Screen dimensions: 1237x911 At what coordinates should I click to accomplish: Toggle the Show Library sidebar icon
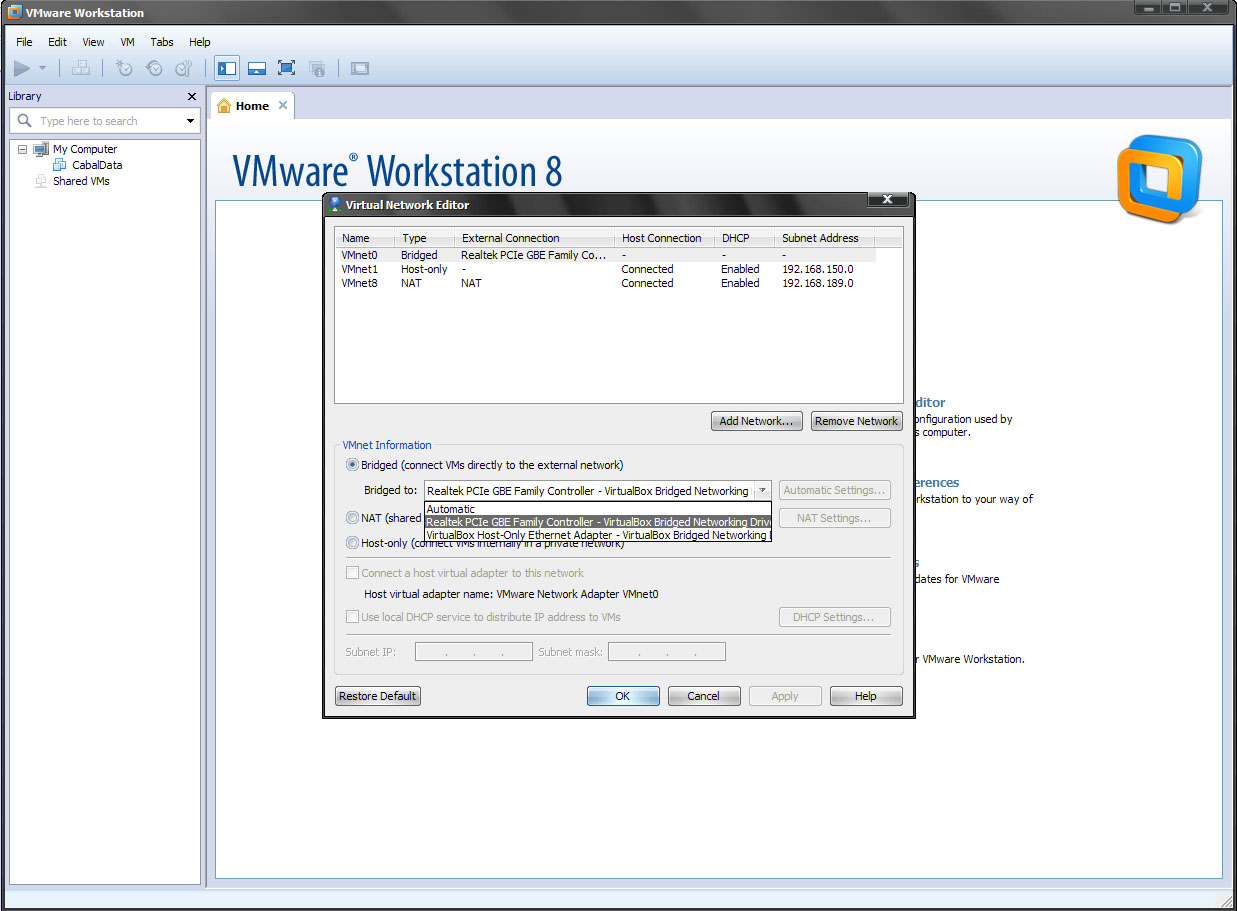tap(227, 68)
